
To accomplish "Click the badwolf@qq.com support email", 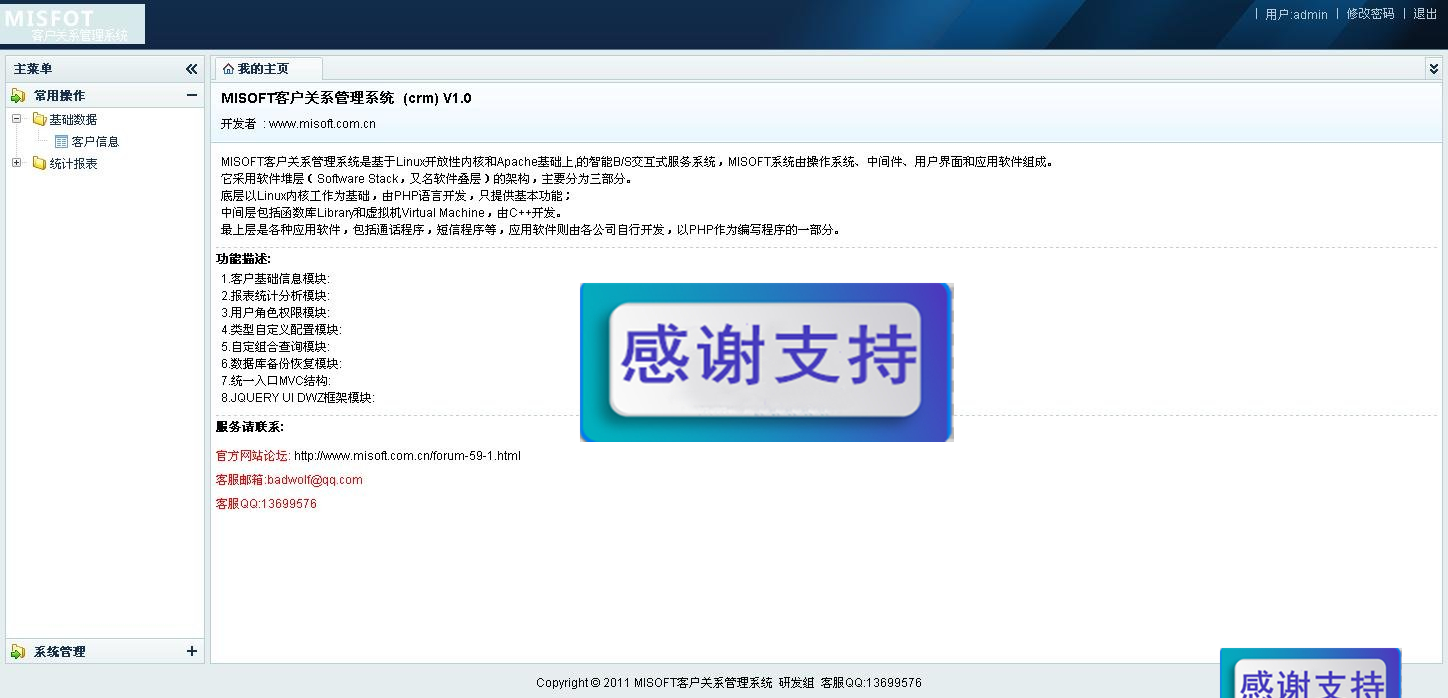I will (315, 480).
